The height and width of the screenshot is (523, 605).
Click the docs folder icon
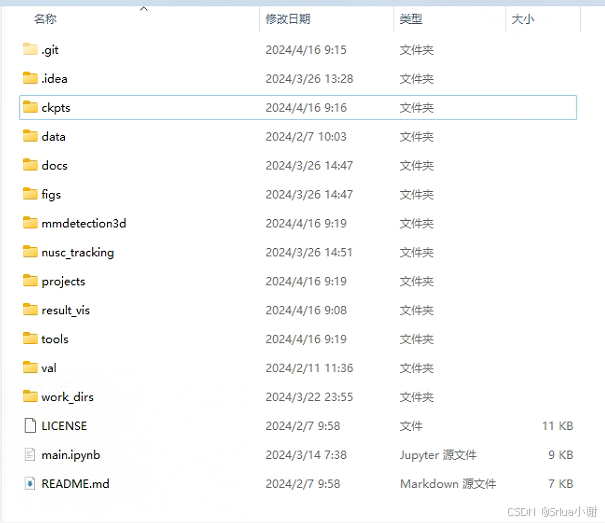coord(30,165)
